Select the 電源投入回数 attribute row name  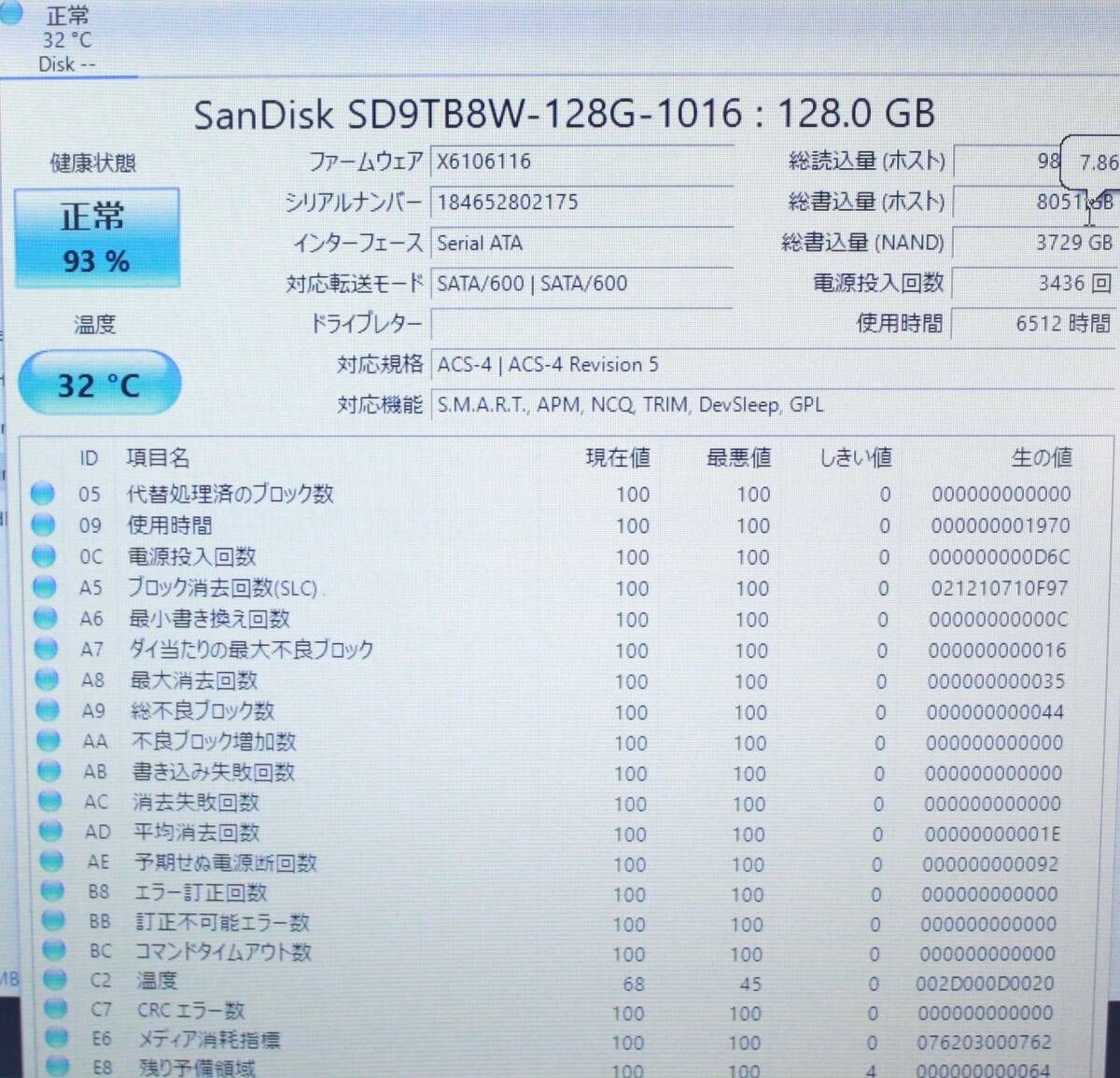click(192, 556)
